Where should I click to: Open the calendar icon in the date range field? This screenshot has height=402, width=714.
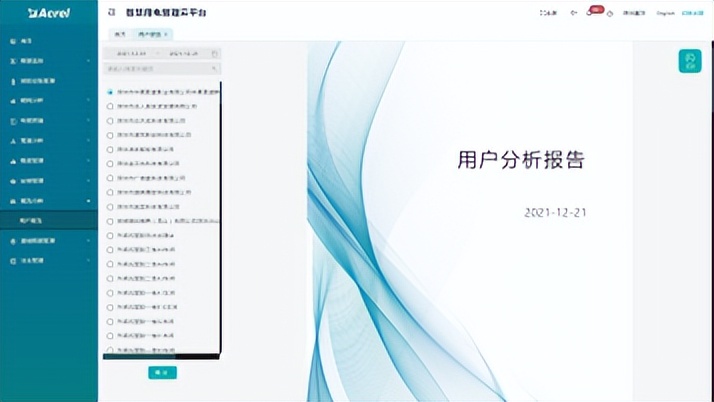click(x=214, y=54)
